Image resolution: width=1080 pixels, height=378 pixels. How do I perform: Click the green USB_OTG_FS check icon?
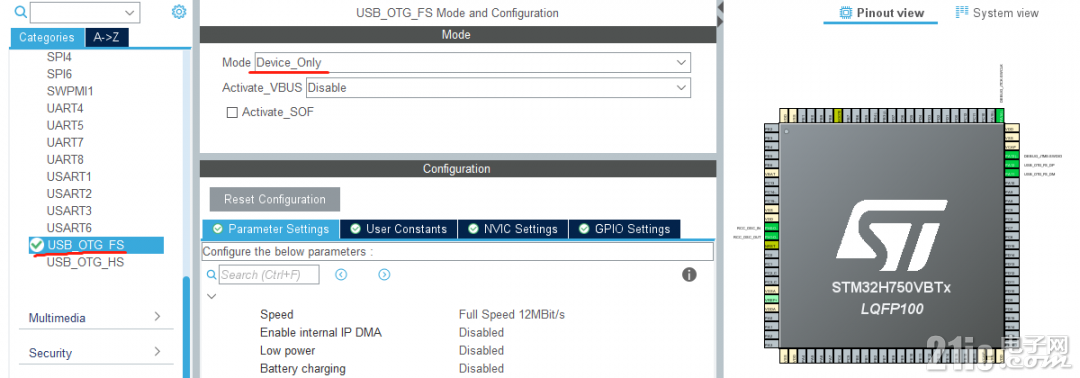pyautogui.click(x=37, y=244)
